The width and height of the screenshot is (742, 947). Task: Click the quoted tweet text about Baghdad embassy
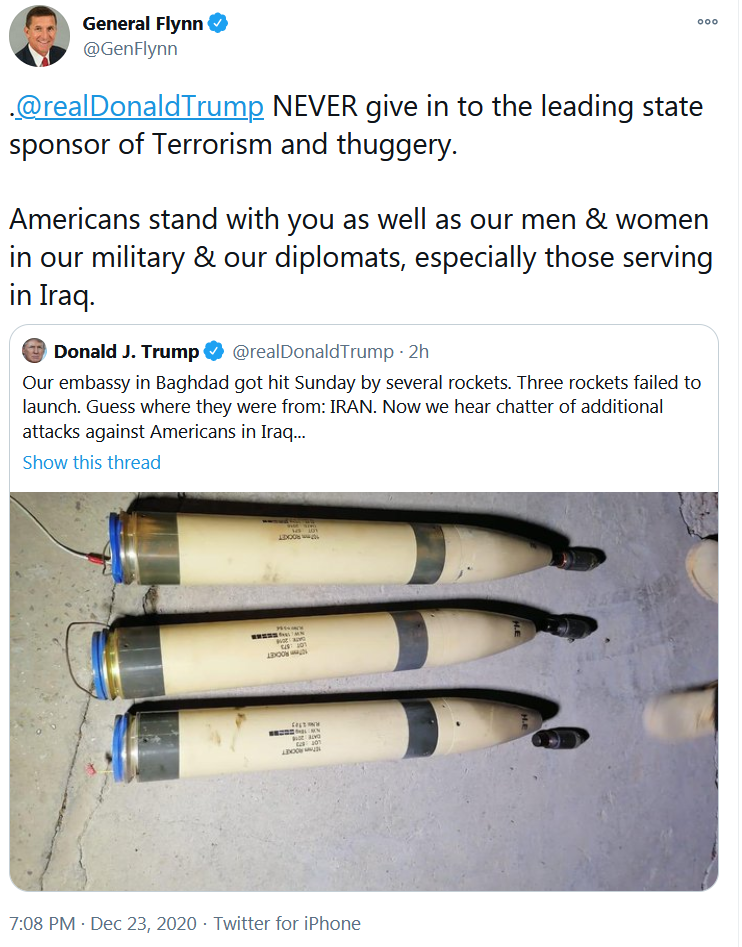(362, 407)
